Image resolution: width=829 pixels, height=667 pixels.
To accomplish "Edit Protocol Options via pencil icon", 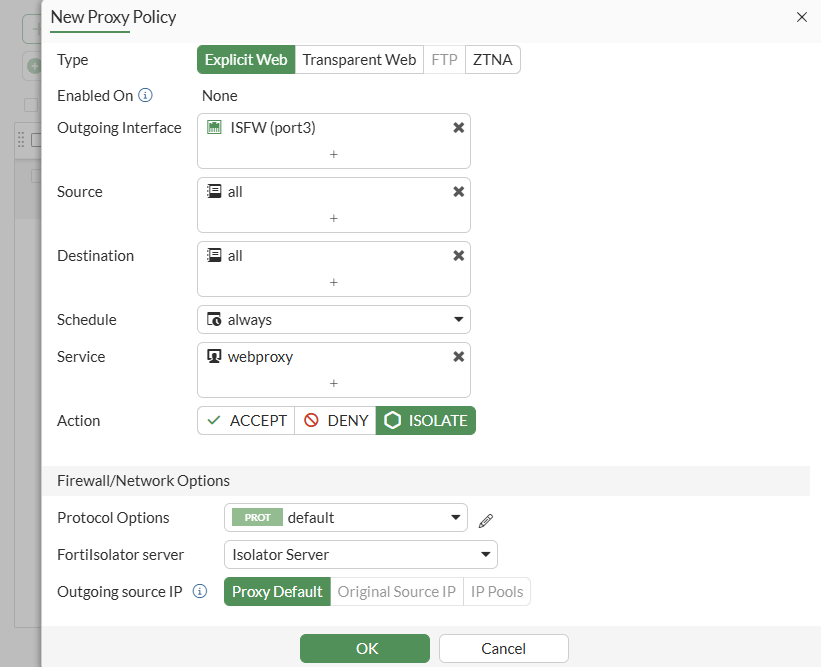I will [x=486, y=520].
